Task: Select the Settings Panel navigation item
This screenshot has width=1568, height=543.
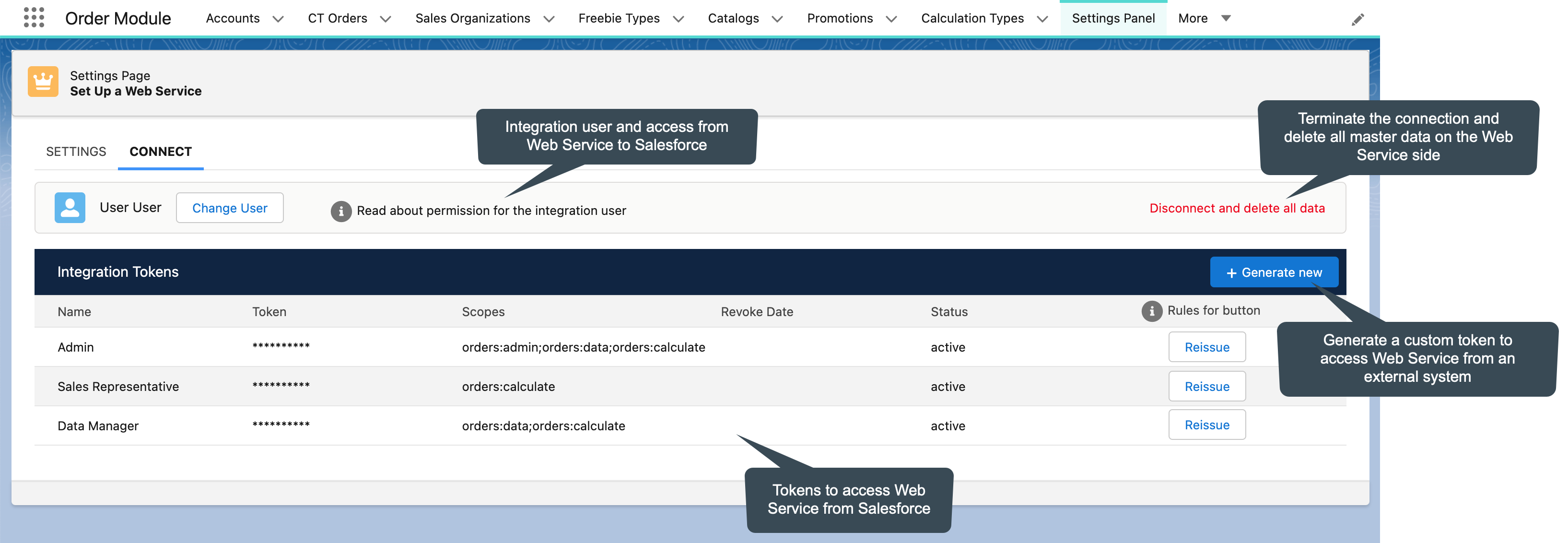Action: [x=1113, y=18]
